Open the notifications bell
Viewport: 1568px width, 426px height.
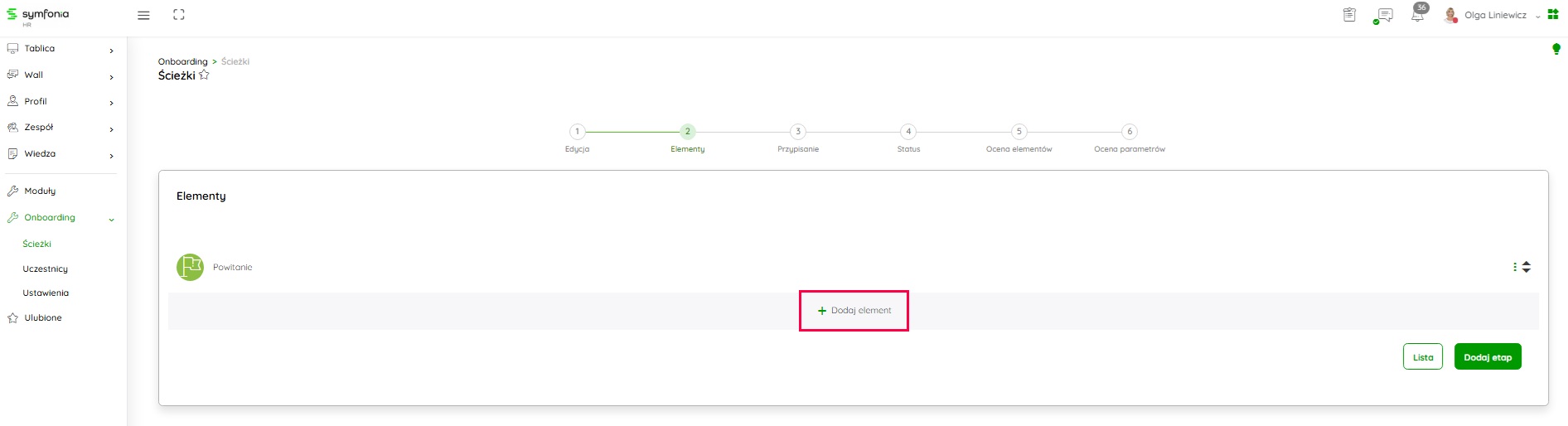coord(1417,16)
